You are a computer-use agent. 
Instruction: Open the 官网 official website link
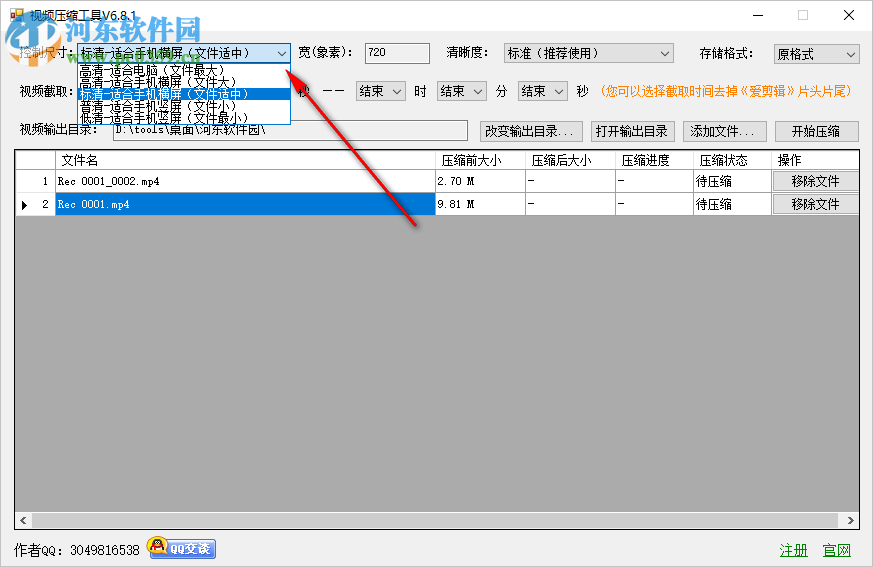pyautogui.click(x=837, y=550)
